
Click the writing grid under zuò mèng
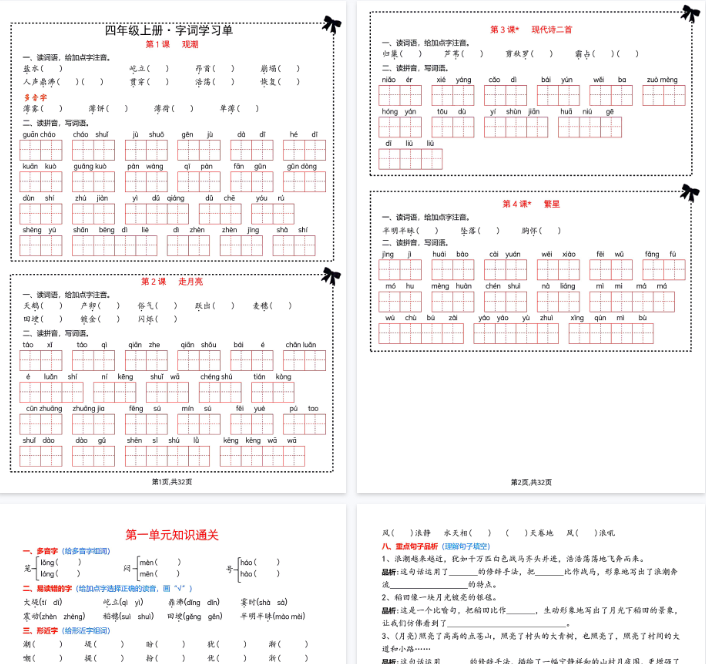pyautogui.click(x=660, y=95)
